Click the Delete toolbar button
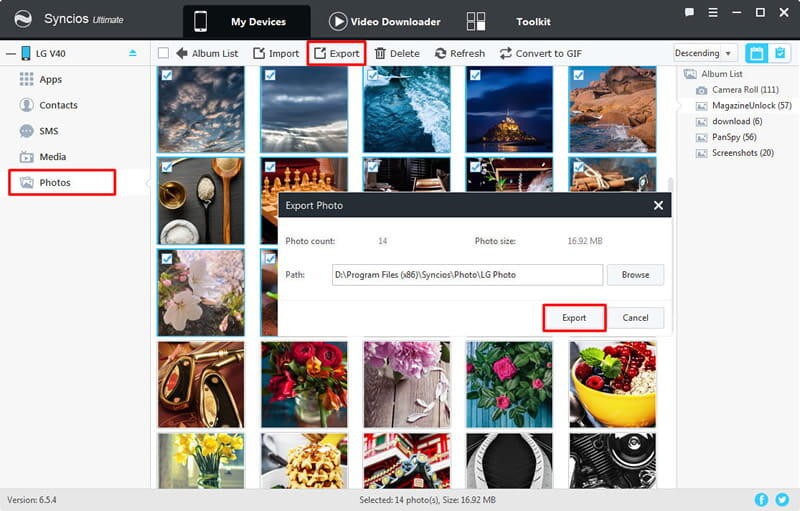The height and width of the screenshot is (511, 800). coord(397,53)
